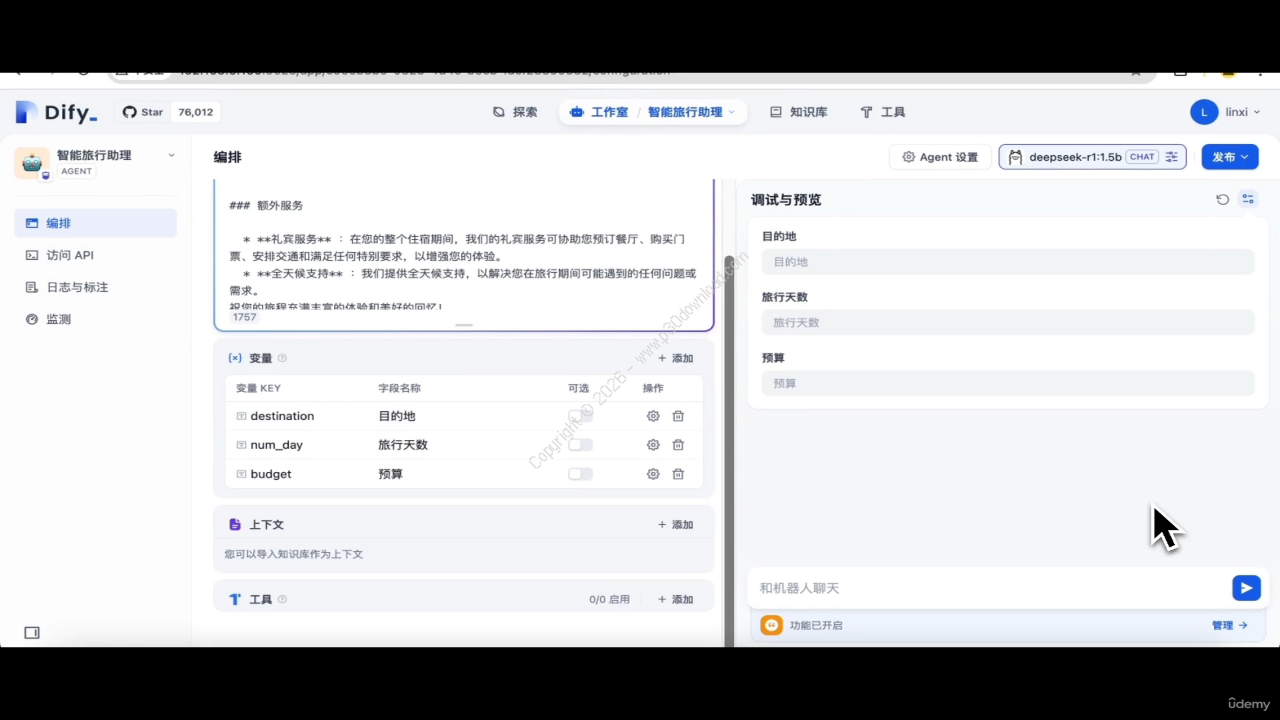Viewport: 1280px width, 720px height.
Task: Click the Agent 设置 button
Action: click(940, 157)
